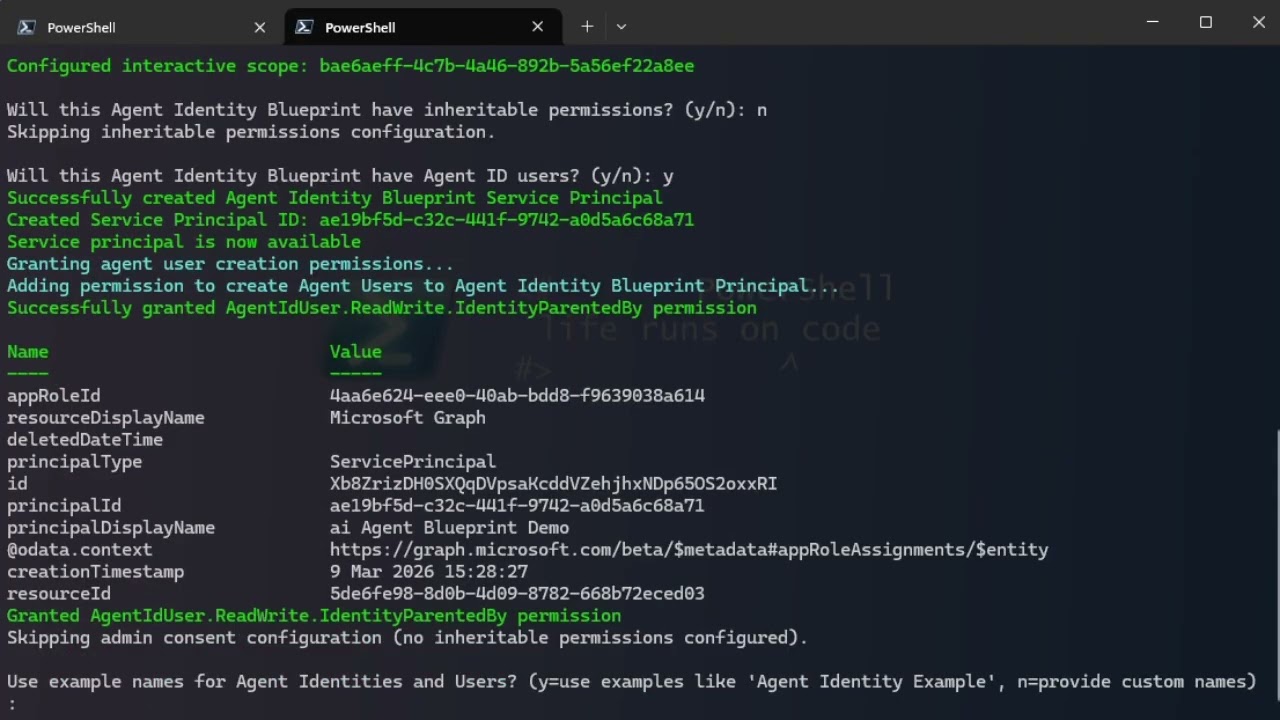Select the second PowerShell tab
This screenshot has height=720, width=1280.
point(421,27)
